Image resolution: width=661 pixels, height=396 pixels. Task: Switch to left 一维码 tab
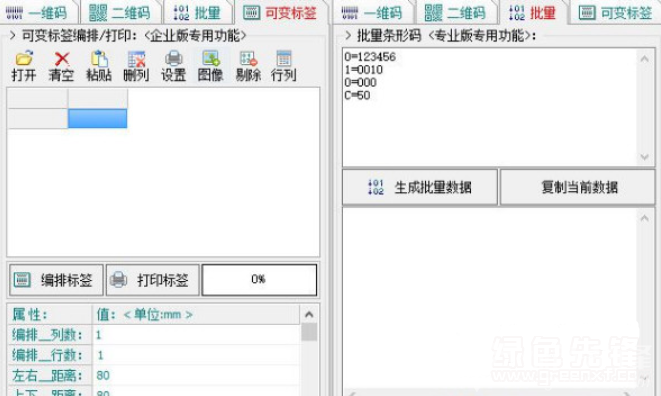[x=37, y=13]
